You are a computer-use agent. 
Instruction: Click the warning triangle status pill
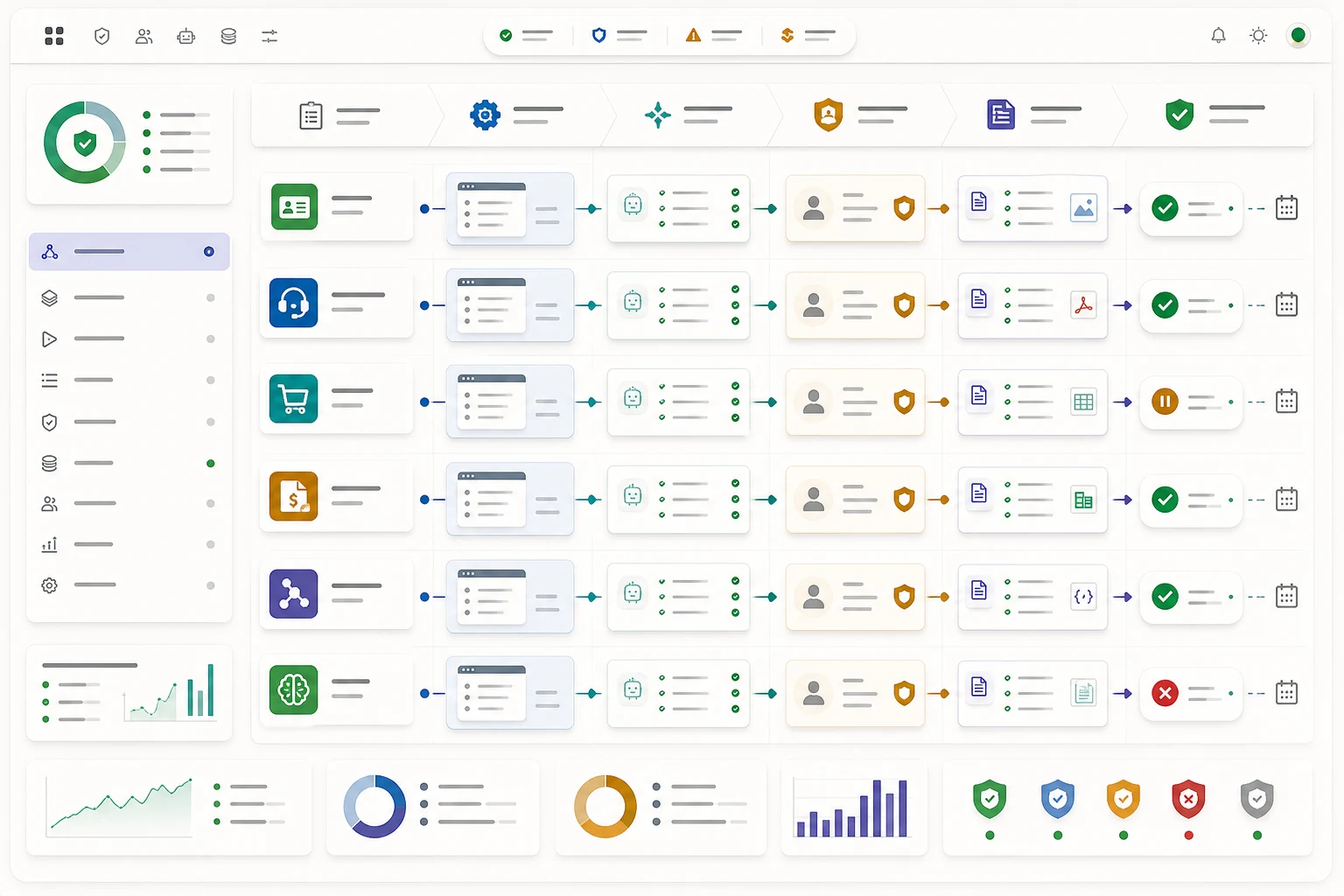click(714, 36)
